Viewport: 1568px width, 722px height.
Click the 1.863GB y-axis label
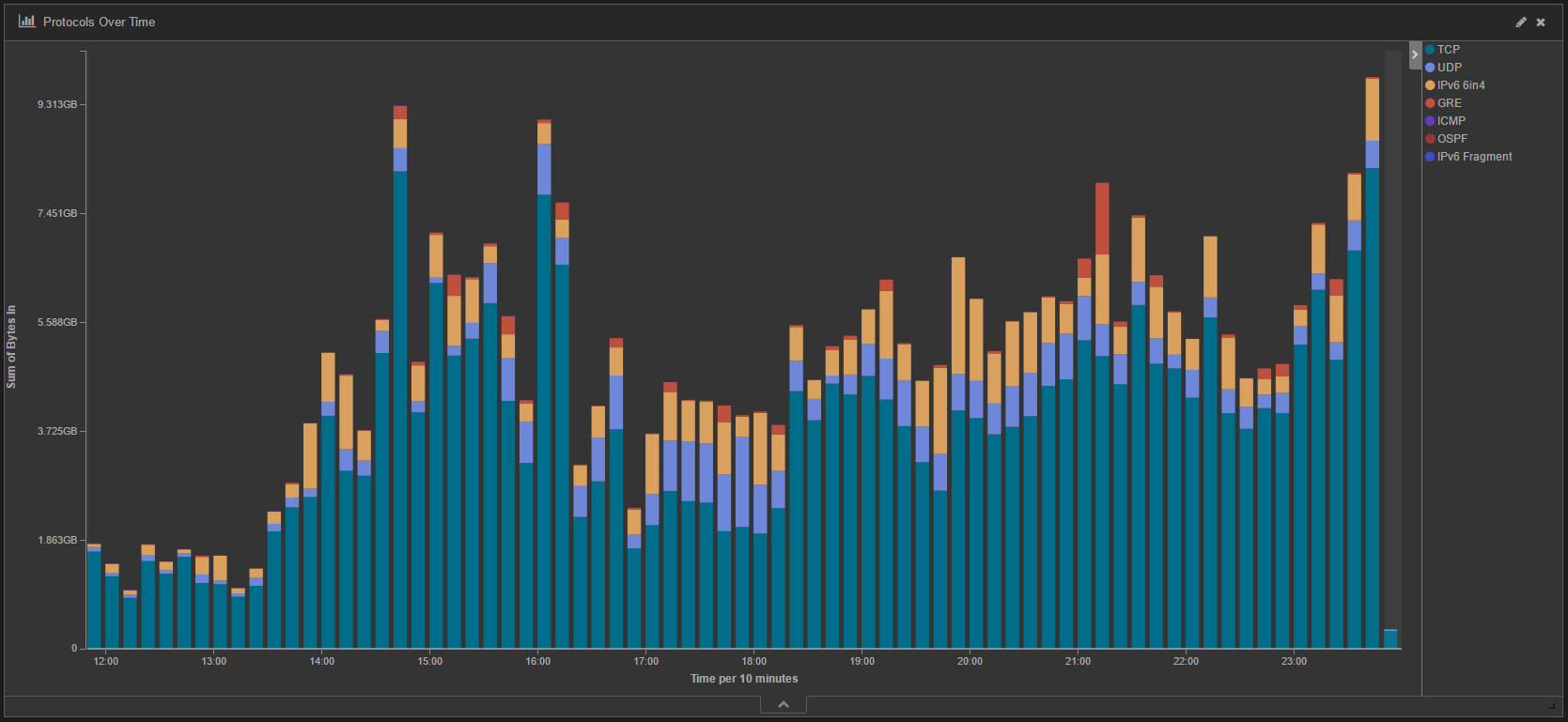tap(57, 540)
